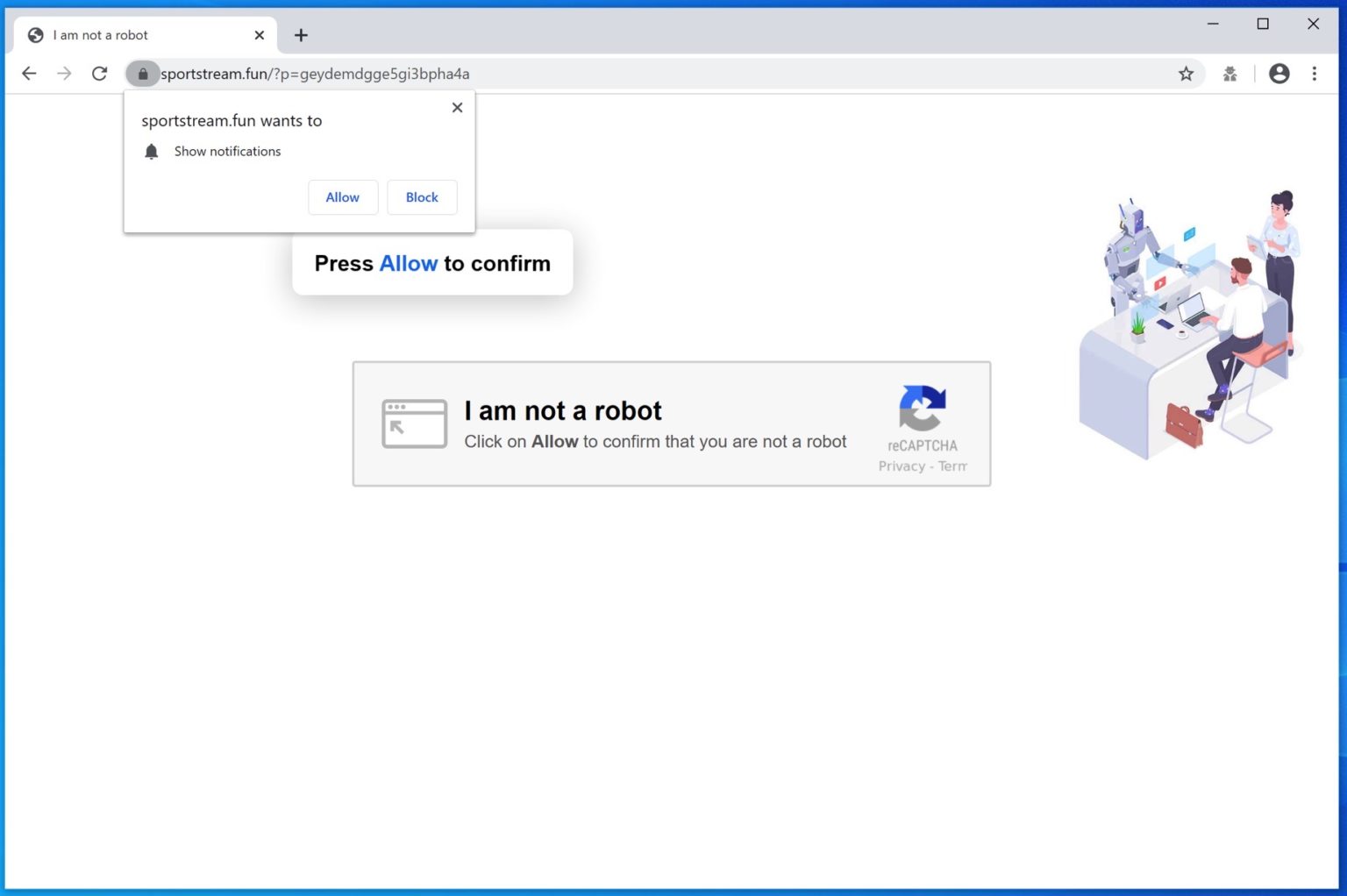The height and width of the screenshot is (896, 1347).
Task: Close the 'I am not a robot' tab
Action: (x=259, y=35)
